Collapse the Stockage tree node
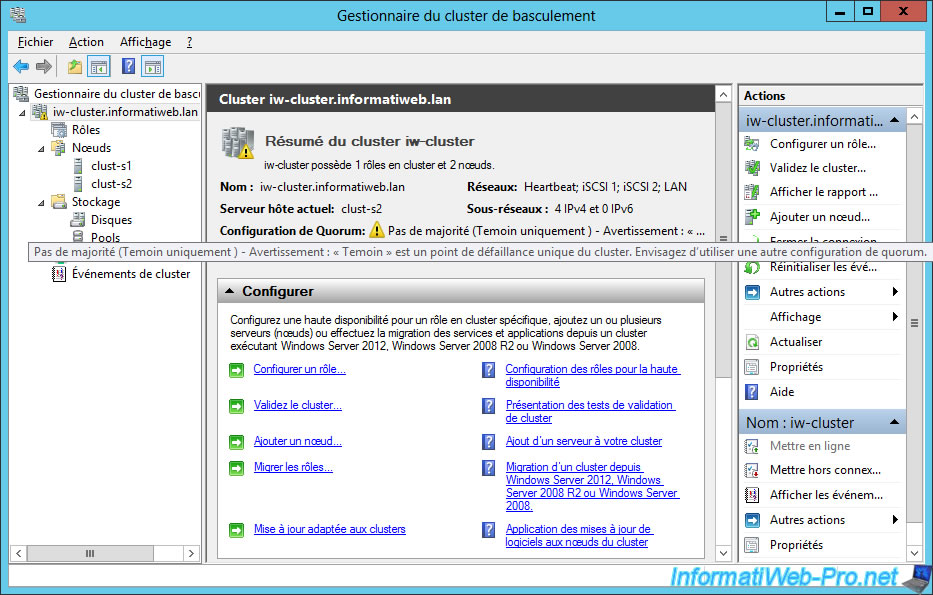Image resolution: width=933 pixels, height=595 pixels. point(42,202)
